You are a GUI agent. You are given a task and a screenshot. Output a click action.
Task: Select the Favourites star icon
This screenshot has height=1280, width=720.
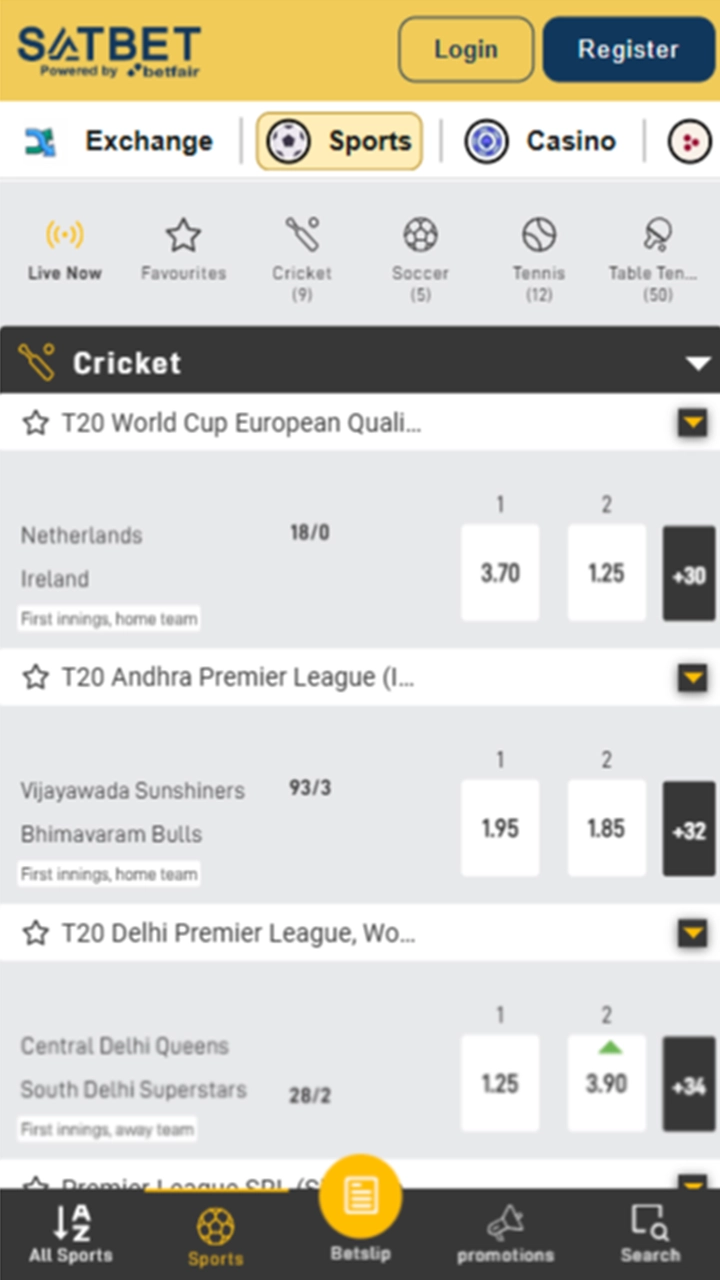click(183, 237)
